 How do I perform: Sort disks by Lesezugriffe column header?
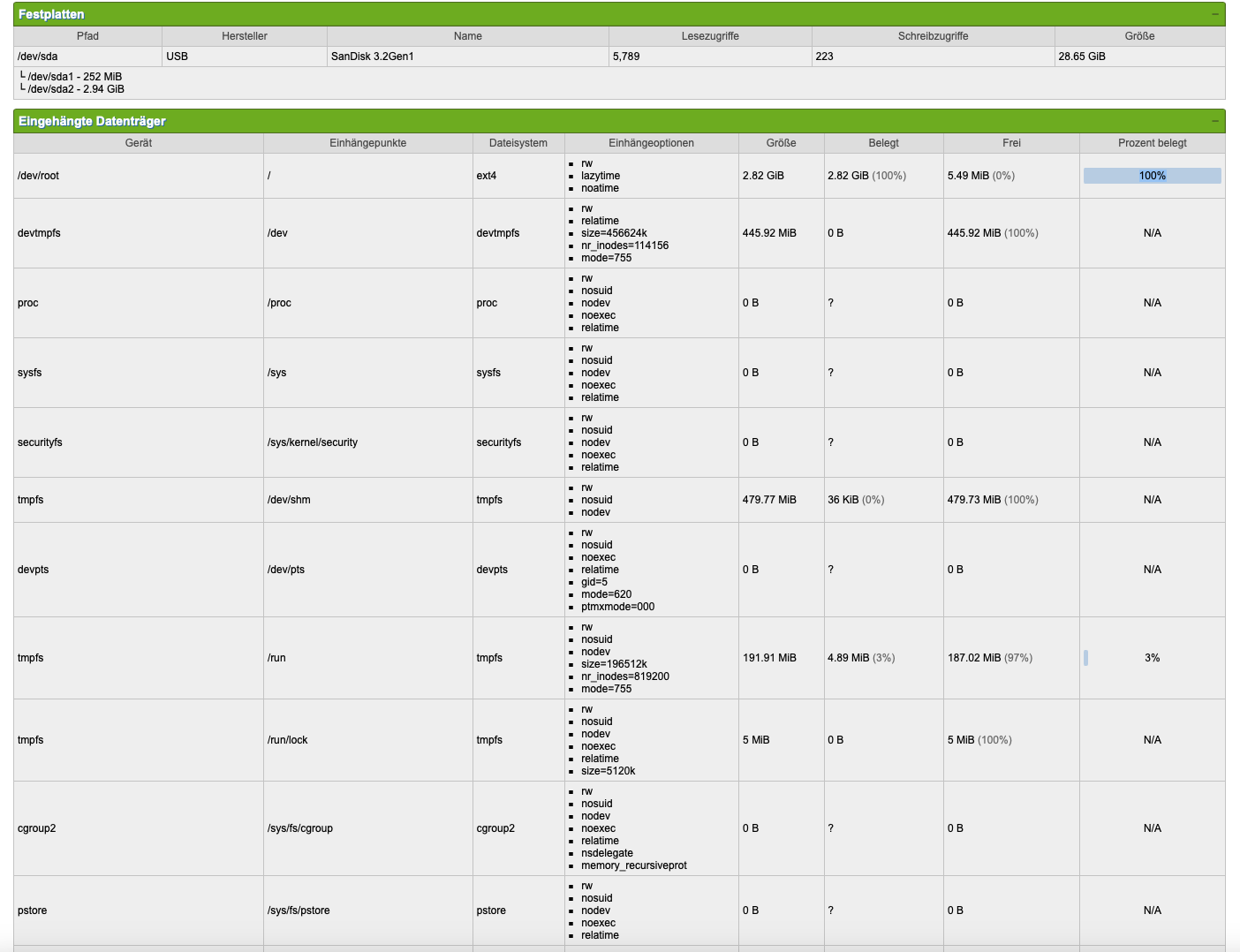710,36
